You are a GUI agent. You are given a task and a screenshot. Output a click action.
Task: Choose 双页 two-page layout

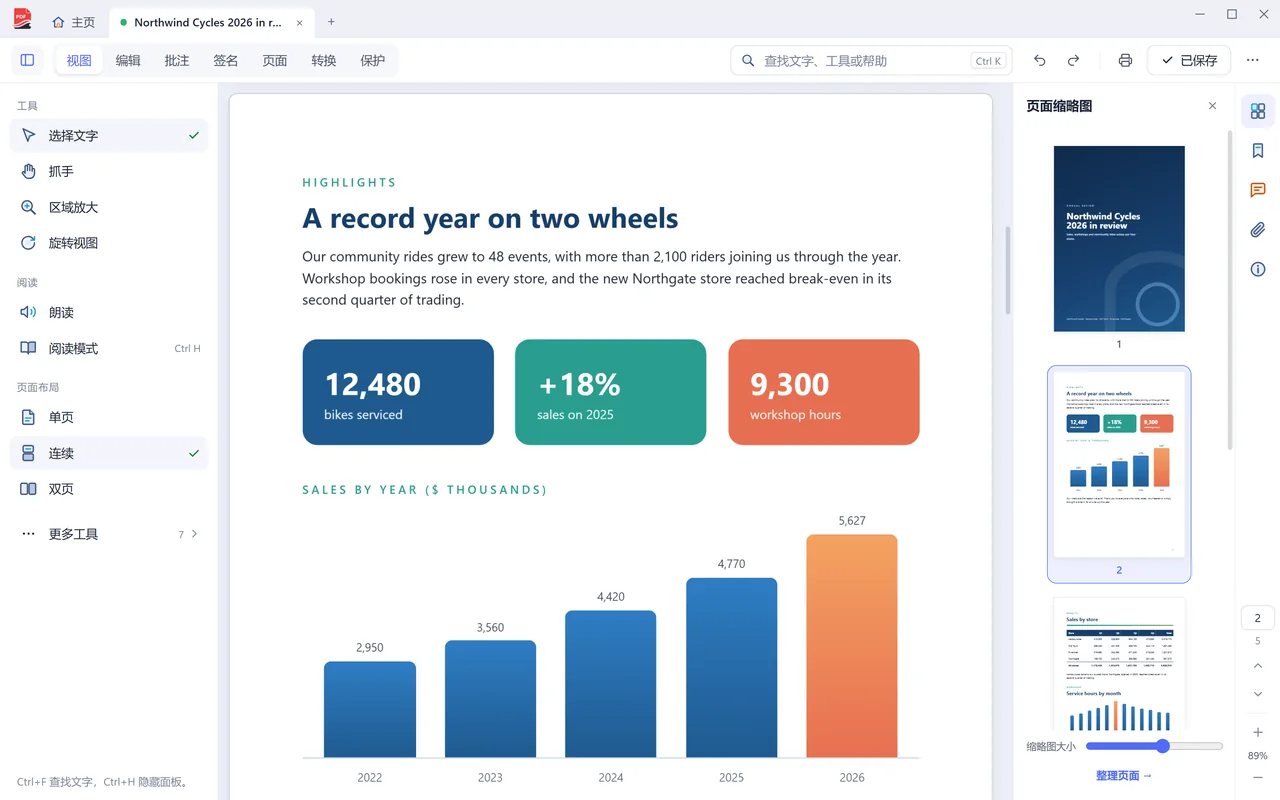click(109, 489)
